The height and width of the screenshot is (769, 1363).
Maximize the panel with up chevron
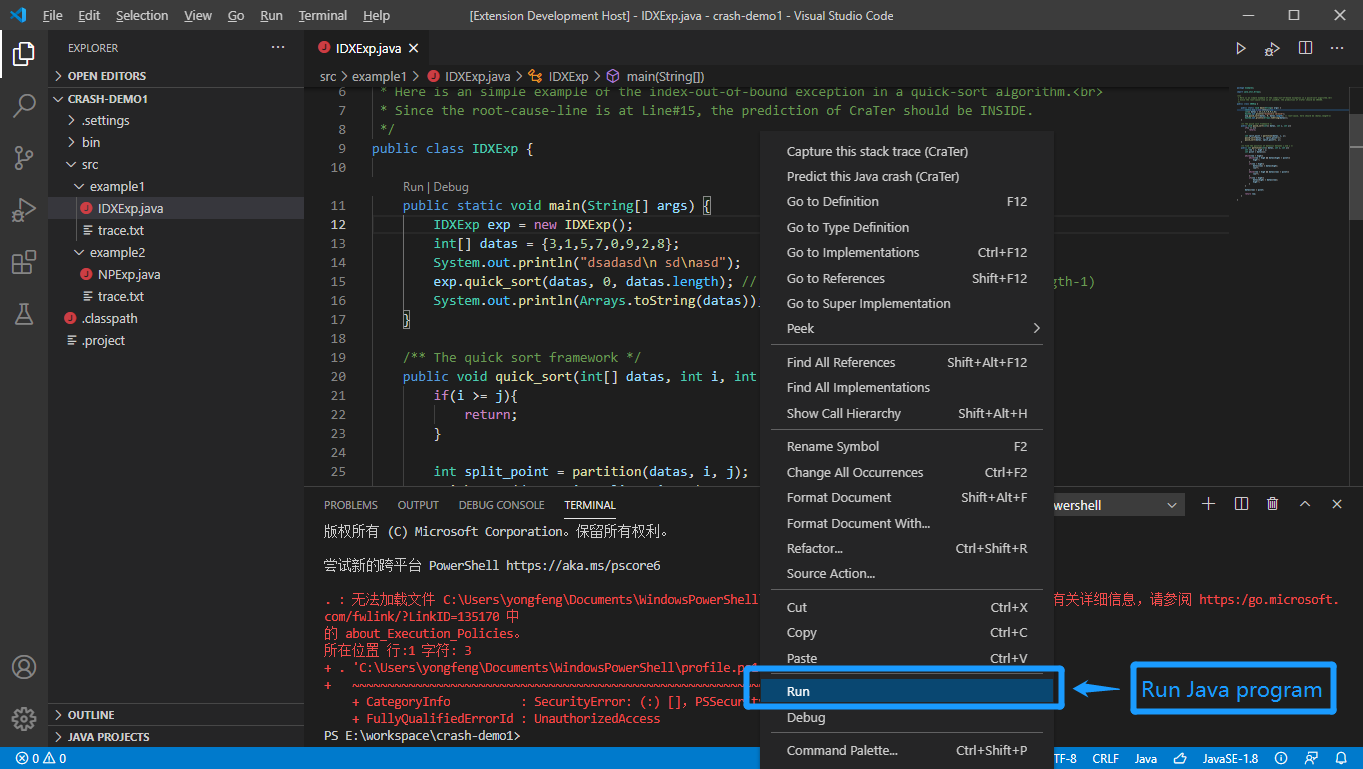pos(1305,504)
